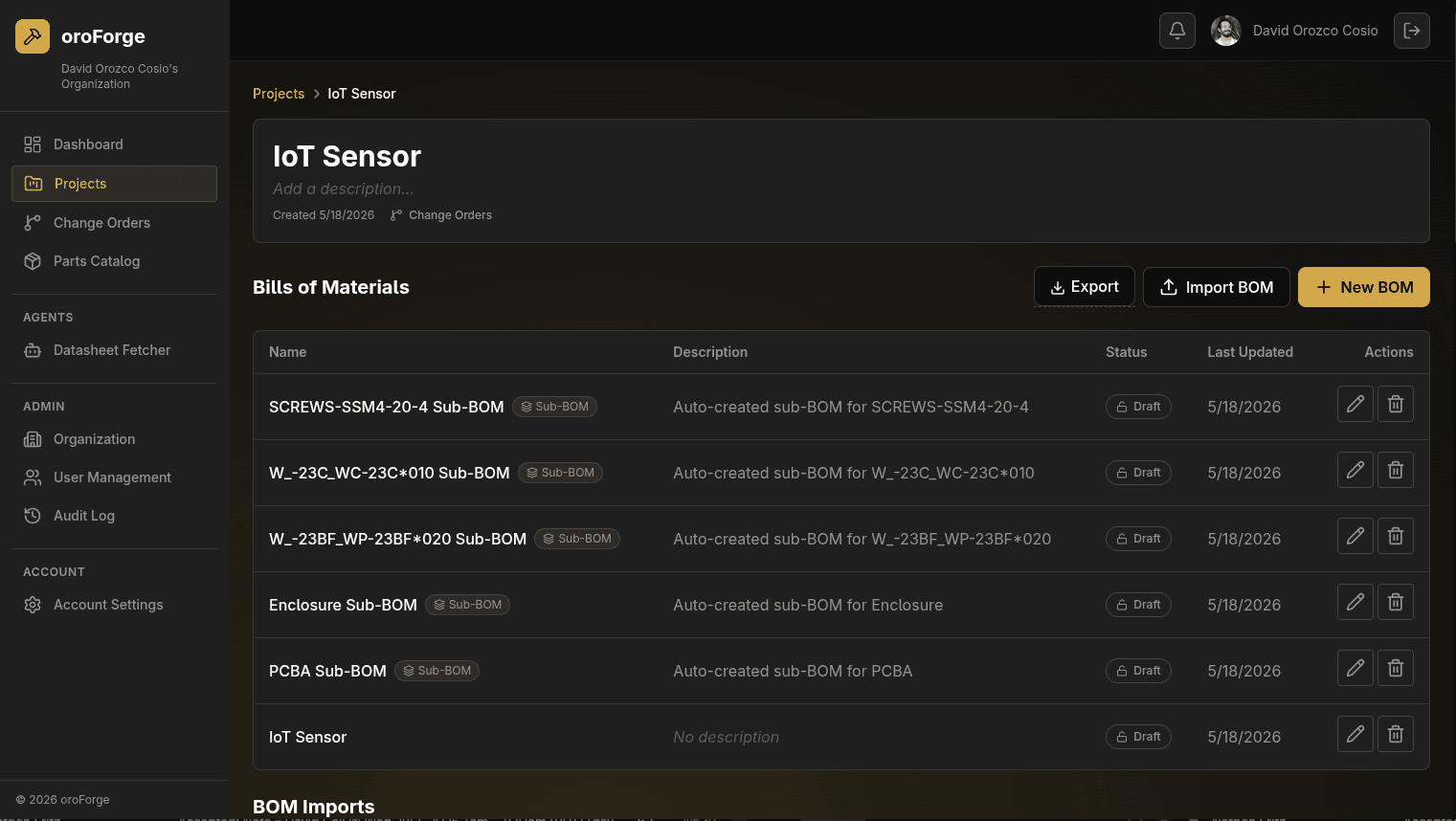Click the Draft status on the IoT Sensor row
The height and width of the screenshot is (821, 1456).
tap(1138, 737)
